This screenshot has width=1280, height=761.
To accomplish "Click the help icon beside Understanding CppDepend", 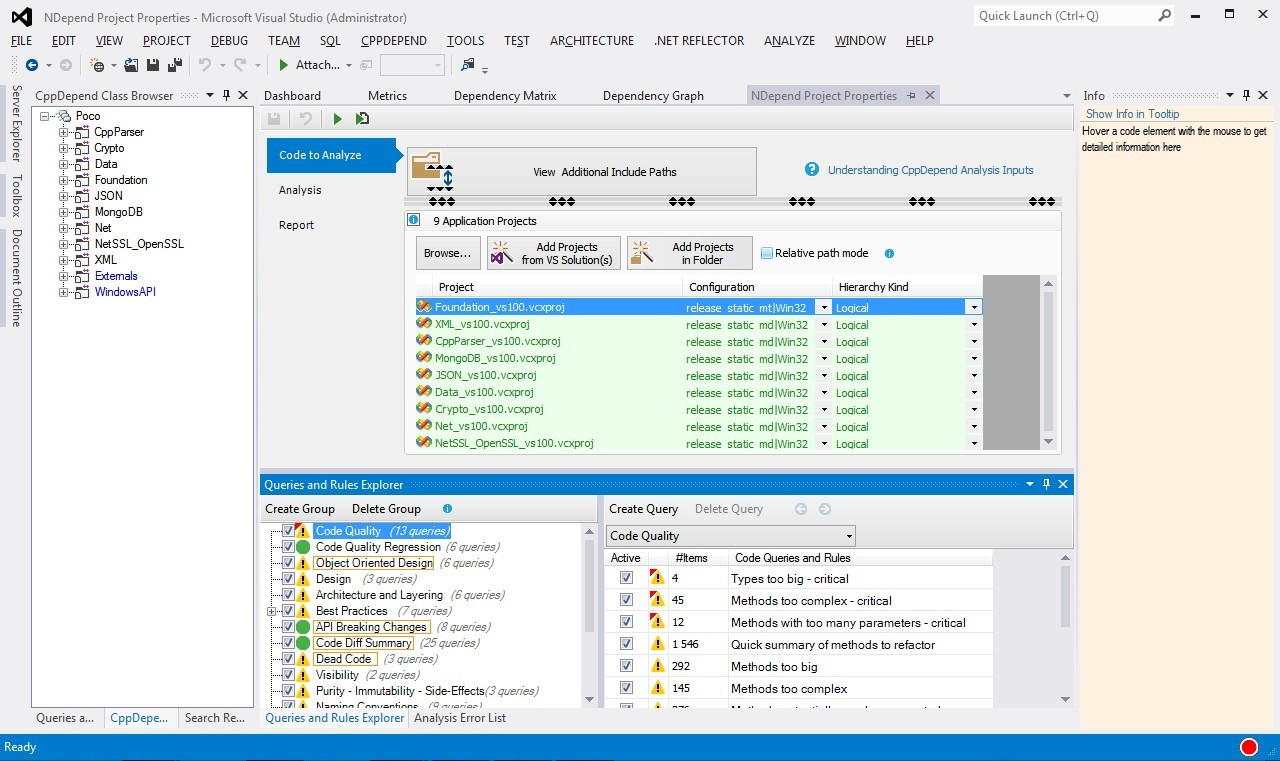I will [812, 170].
